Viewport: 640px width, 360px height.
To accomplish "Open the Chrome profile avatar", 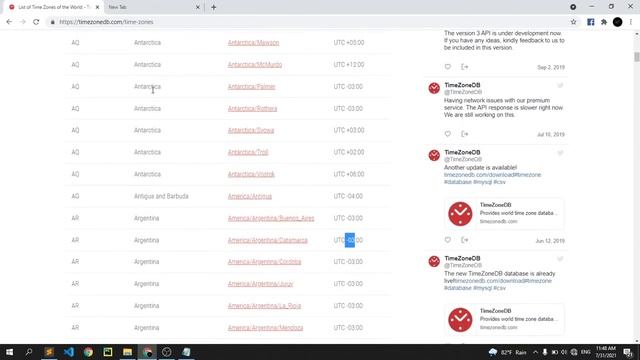I will pos(618,22).
